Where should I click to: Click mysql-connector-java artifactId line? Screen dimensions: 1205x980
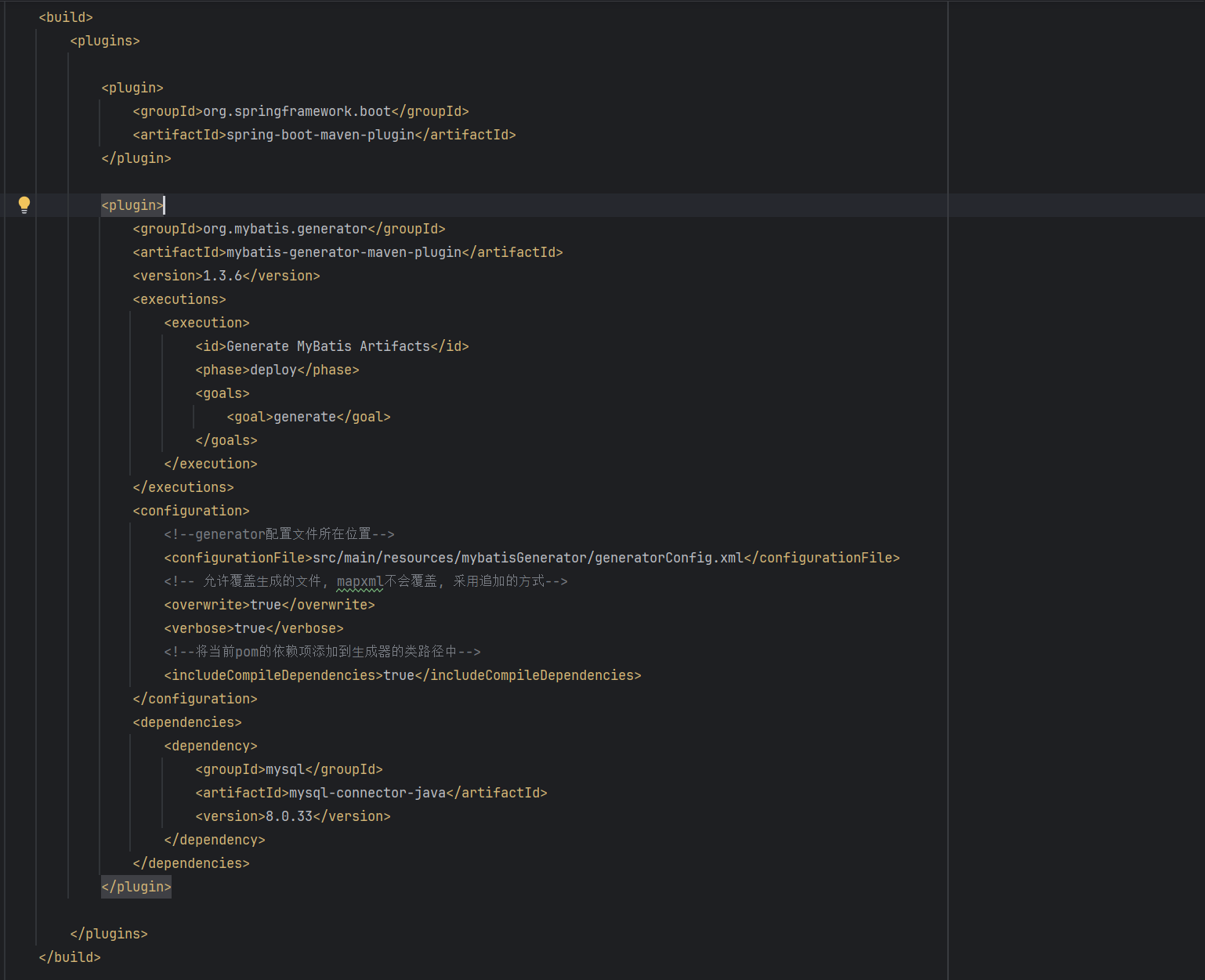[371, 793]
